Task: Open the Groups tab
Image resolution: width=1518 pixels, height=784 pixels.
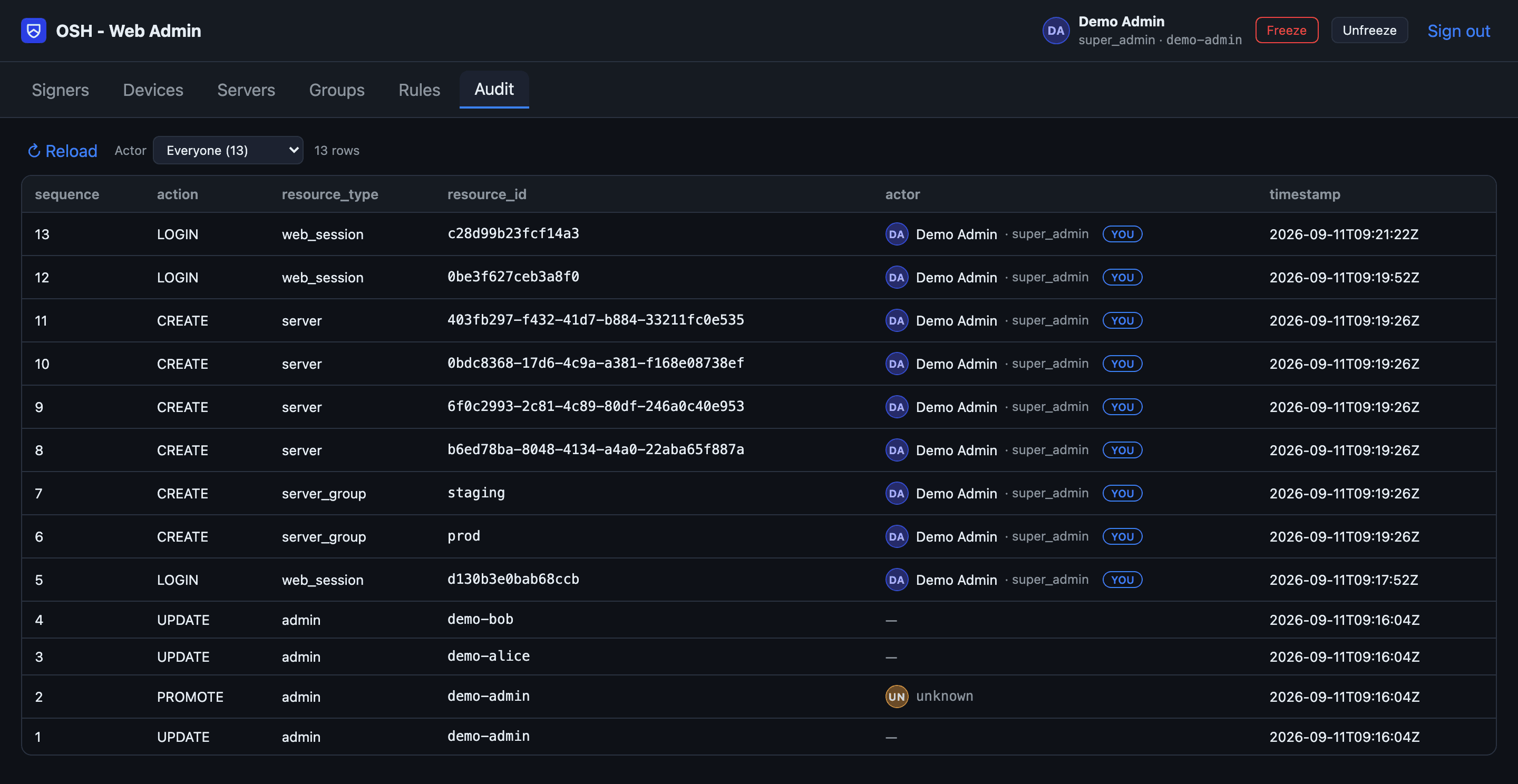Action: pyautogui.click(x=337, y=90)
